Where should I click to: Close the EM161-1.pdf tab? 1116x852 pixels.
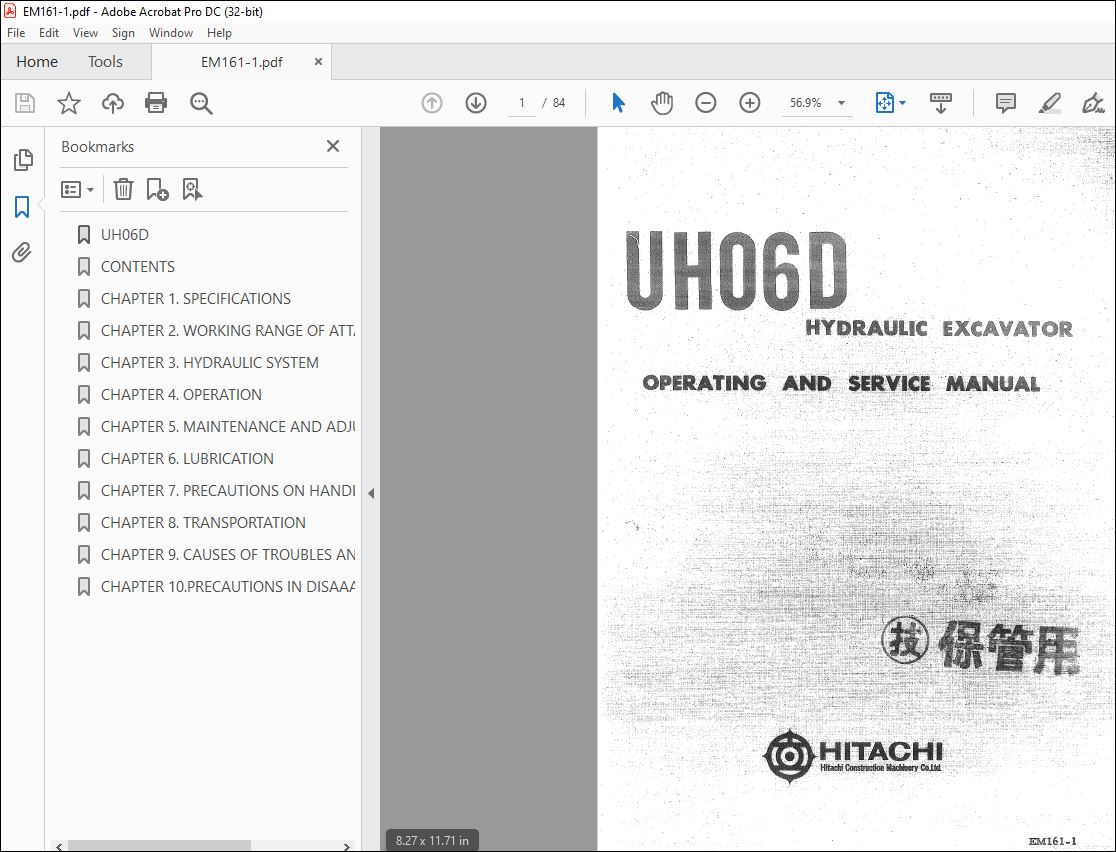coord(318,62)
